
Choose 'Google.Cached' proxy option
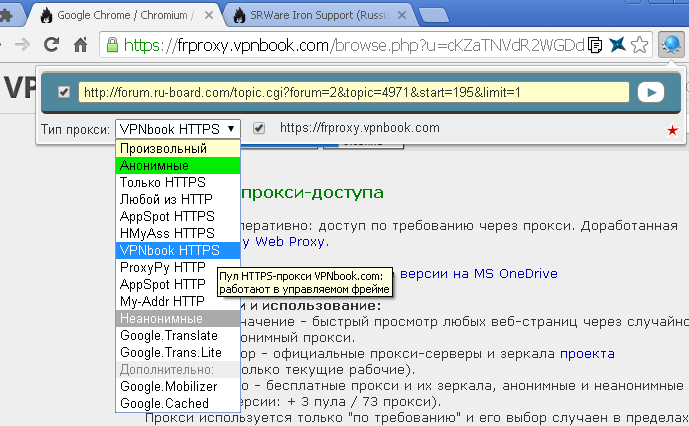[x=178, y=404]
